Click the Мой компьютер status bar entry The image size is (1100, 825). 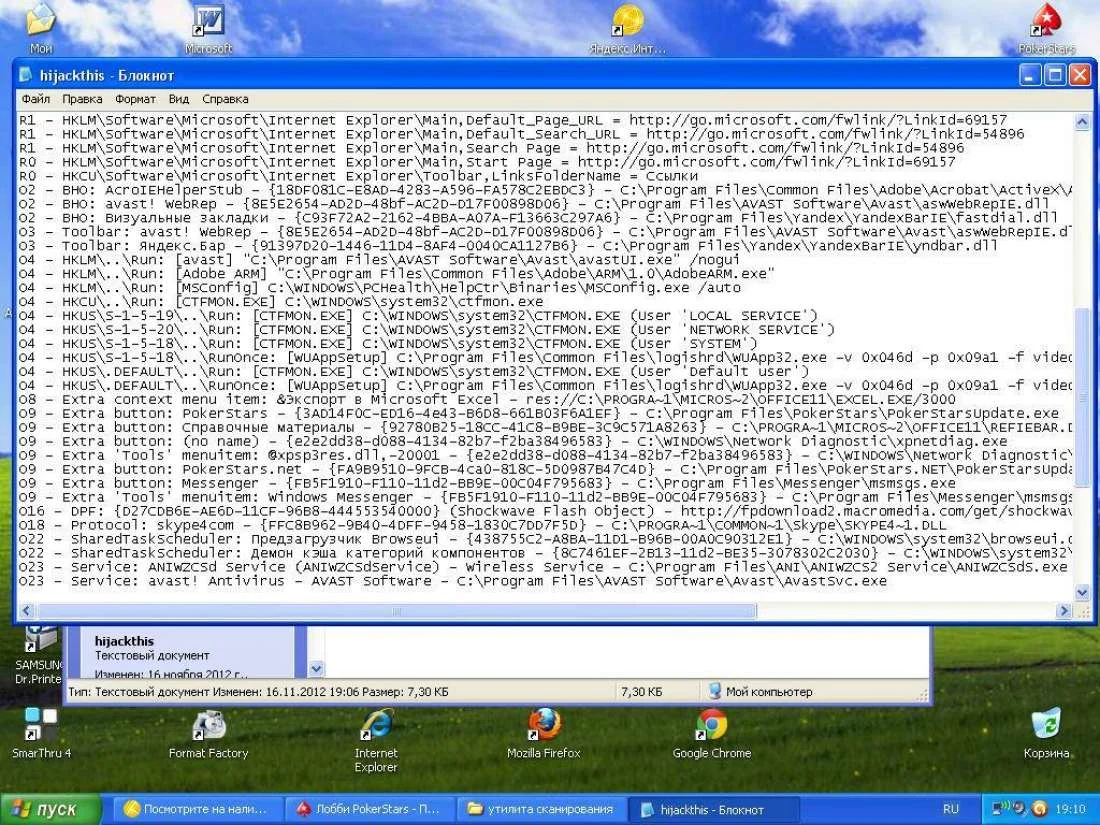pos(769,692)
